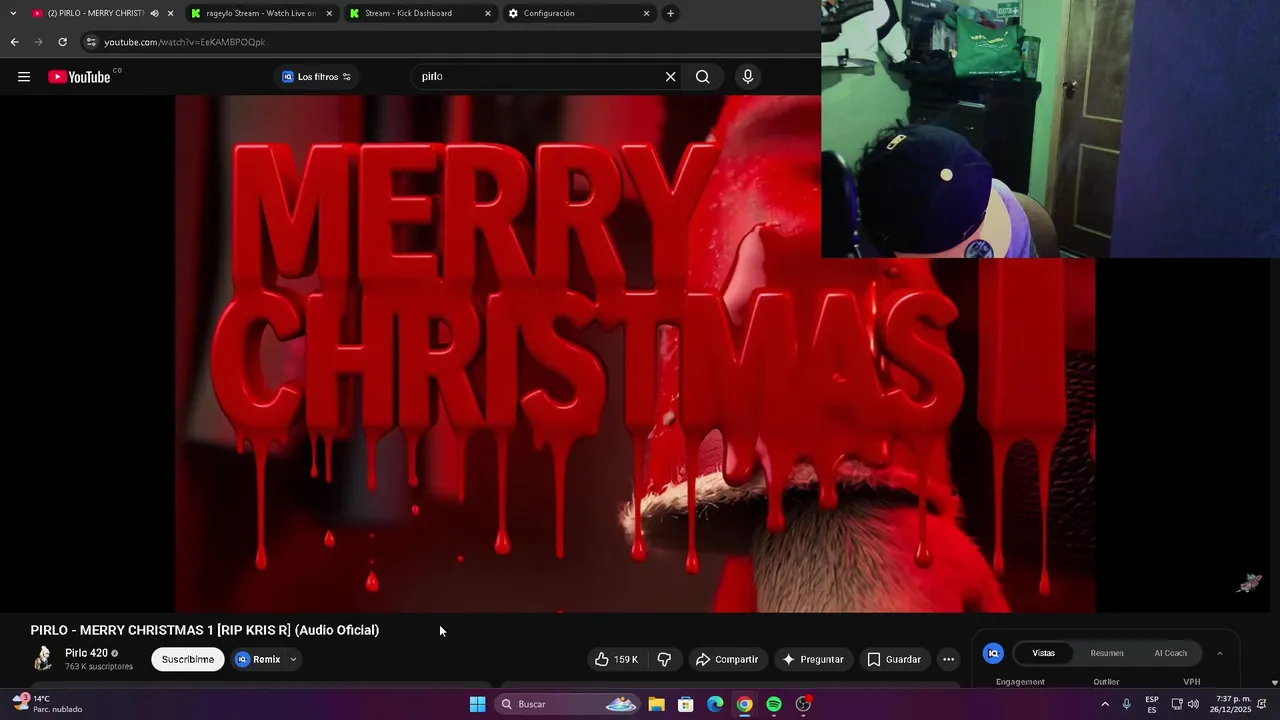Open more actions three-dot menu
1280x720 pixels.
(x=948, y=659)
